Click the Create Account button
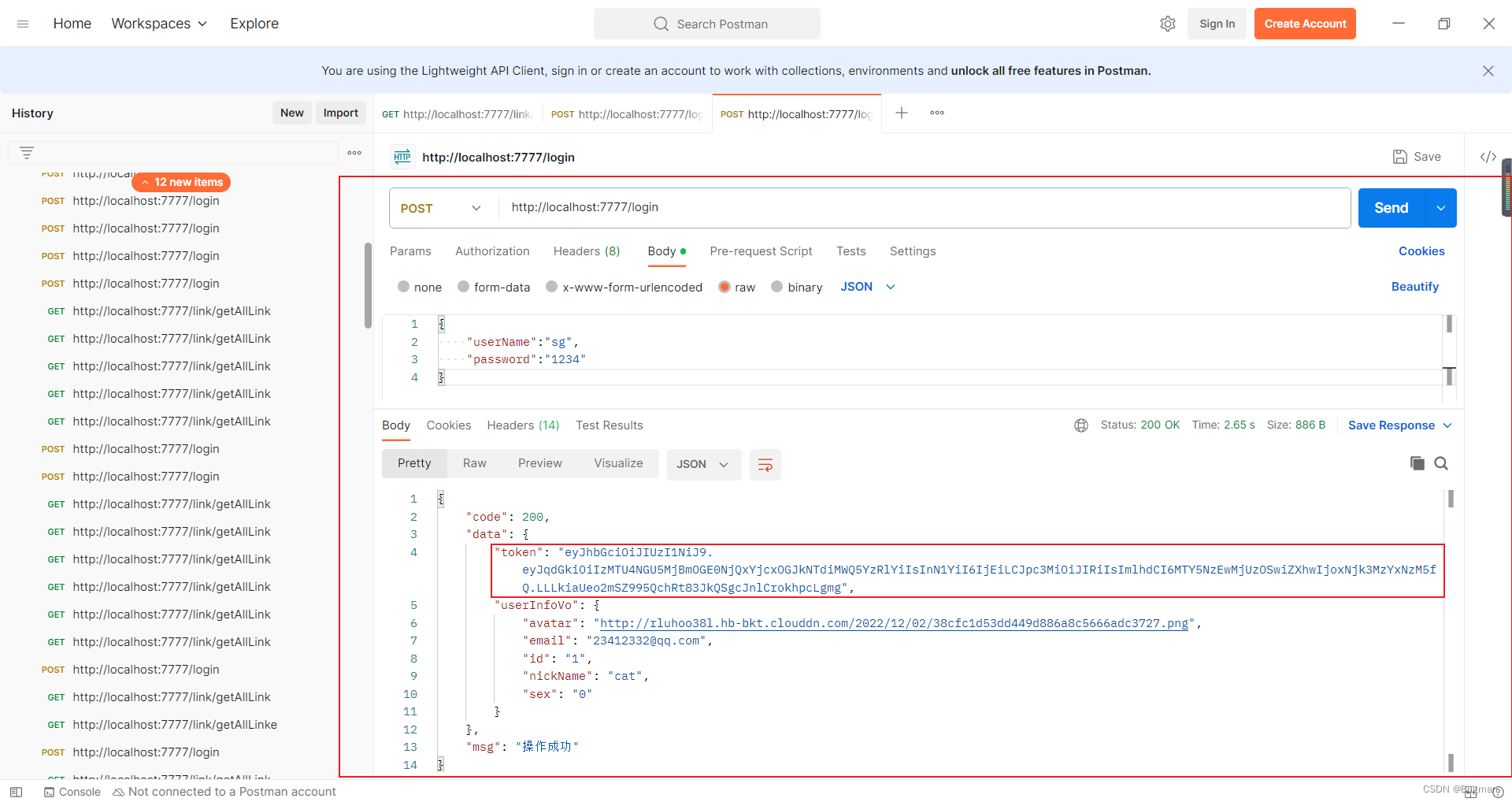 (x=1305, y=24)
